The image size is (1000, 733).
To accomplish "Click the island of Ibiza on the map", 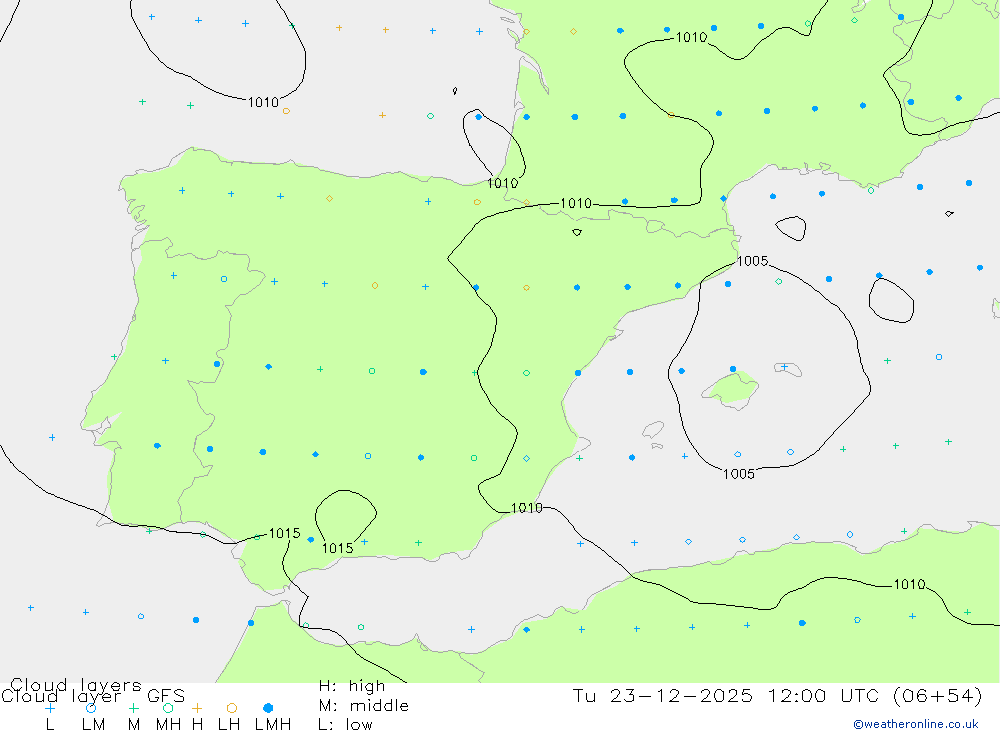I will tap(653, 430).
